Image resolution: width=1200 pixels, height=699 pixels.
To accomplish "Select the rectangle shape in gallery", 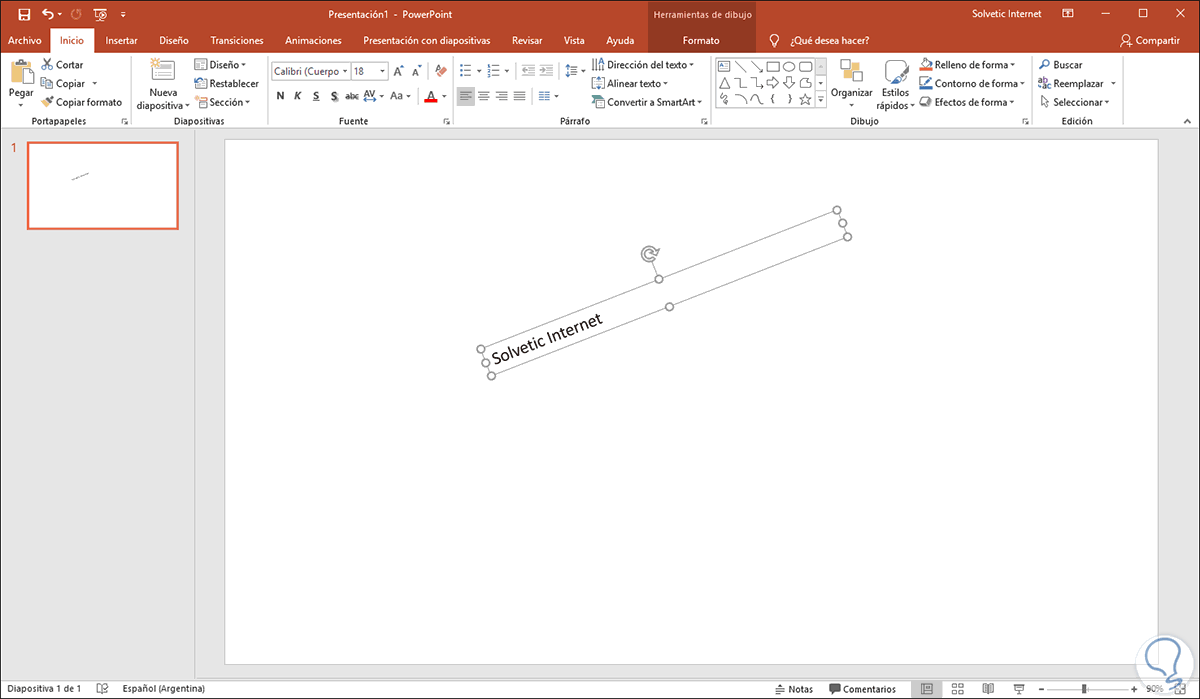I will click(773, 67).
